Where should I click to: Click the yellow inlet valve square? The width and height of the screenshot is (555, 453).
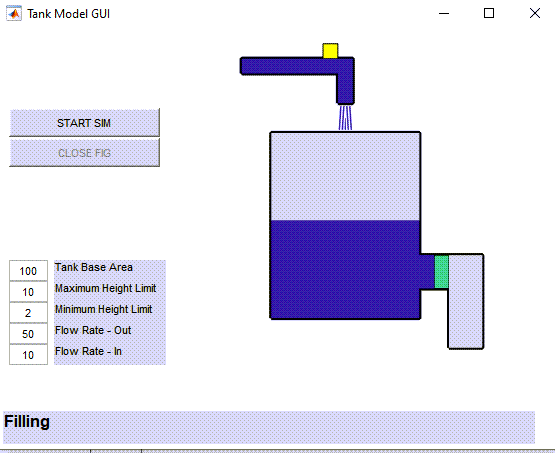click(x=330, y=51)
